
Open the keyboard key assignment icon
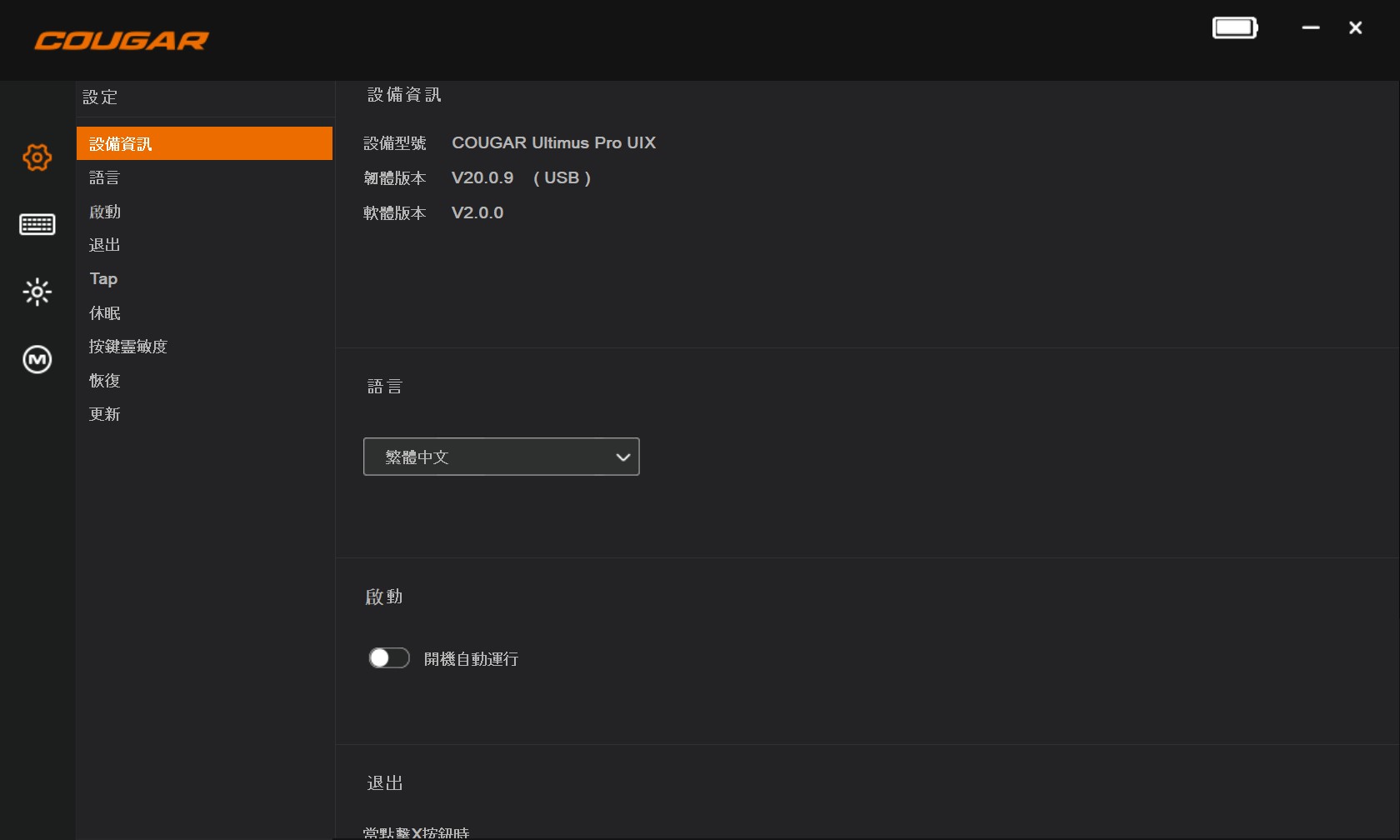tap(37, 224)
